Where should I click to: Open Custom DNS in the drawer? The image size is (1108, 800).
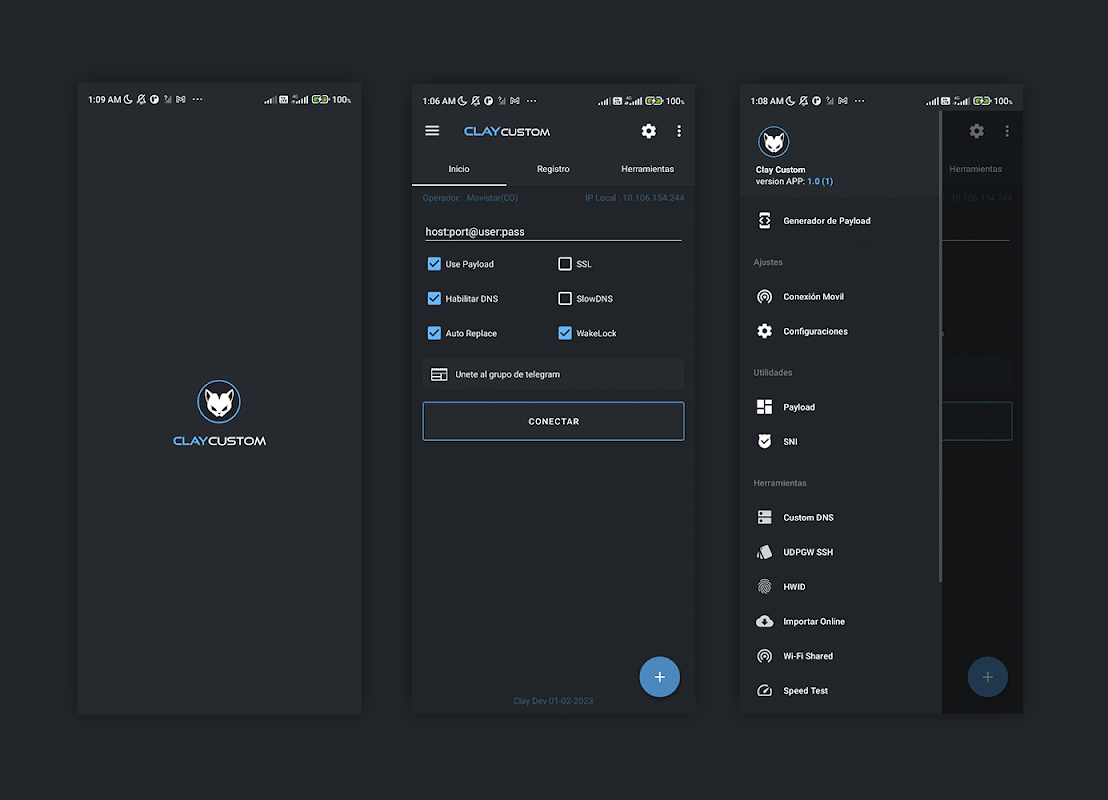841,517
